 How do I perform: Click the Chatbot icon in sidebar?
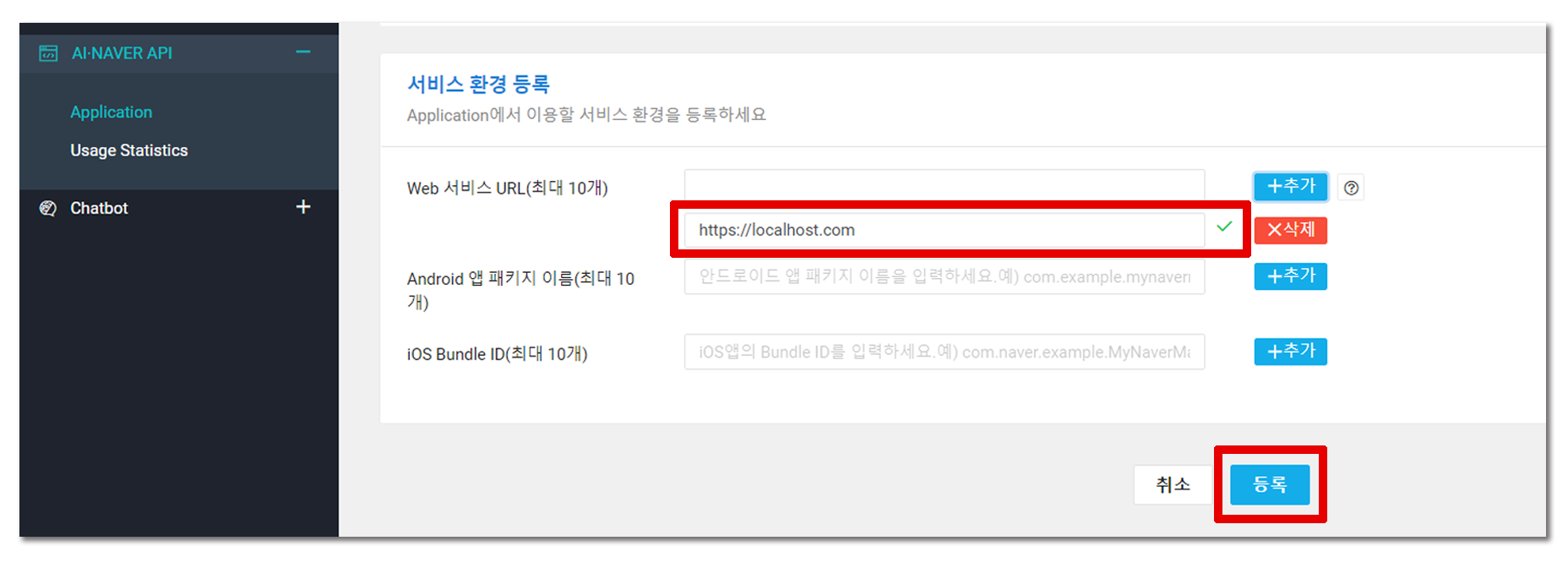pyautogui.click(x=48, y=208)
